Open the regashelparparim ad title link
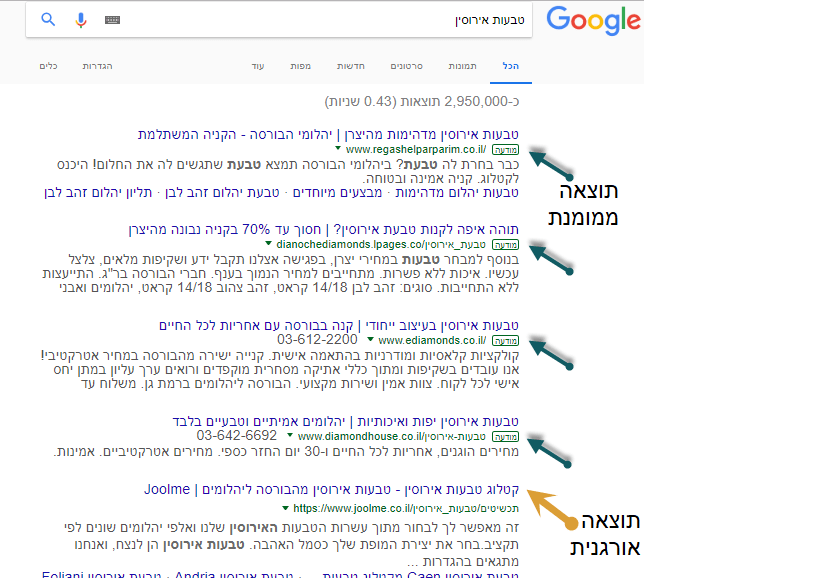Viewport: 819px width, 578px height. click(x=328, y=134)
